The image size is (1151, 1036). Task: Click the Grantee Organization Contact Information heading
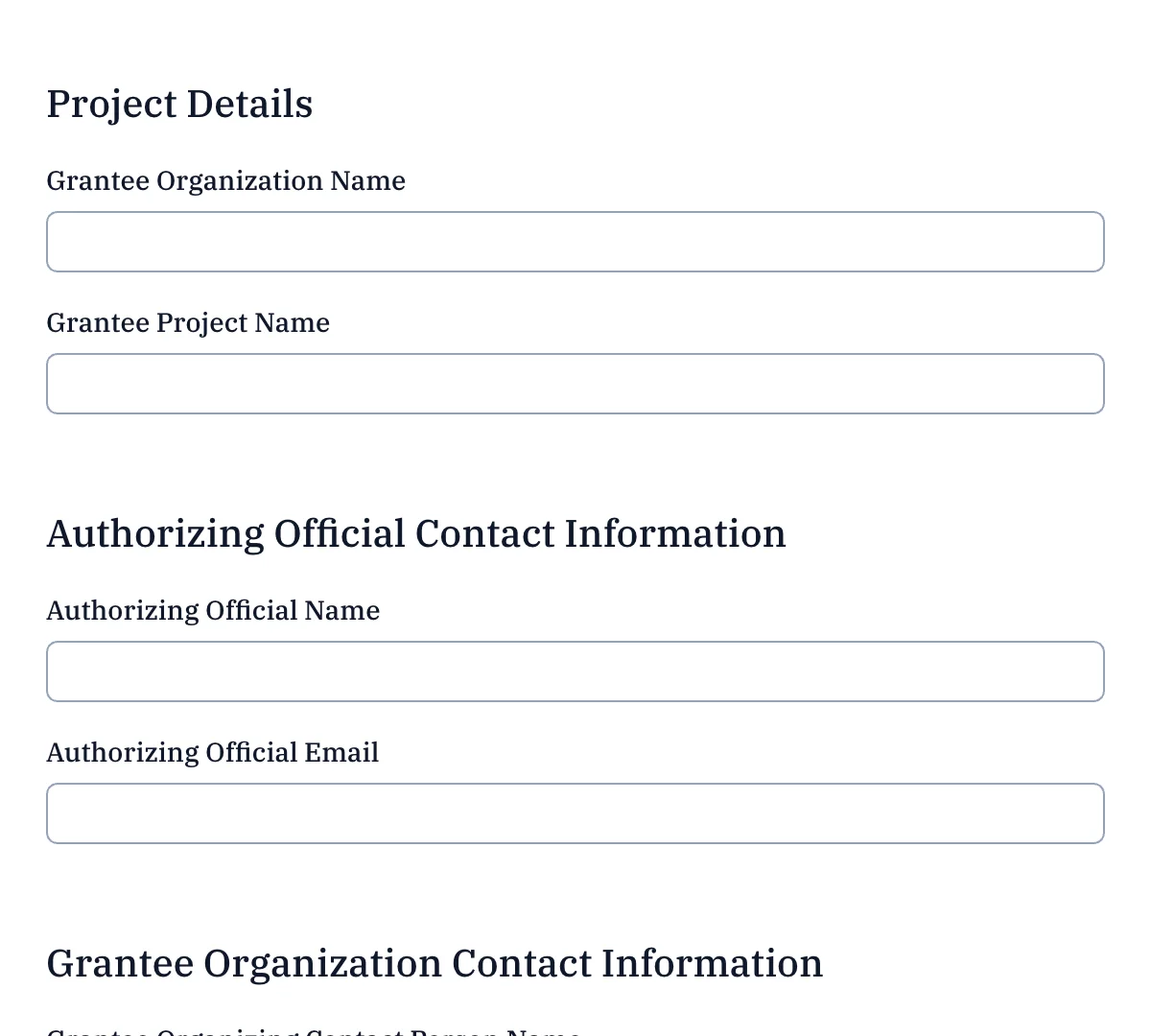pos(435,963)
